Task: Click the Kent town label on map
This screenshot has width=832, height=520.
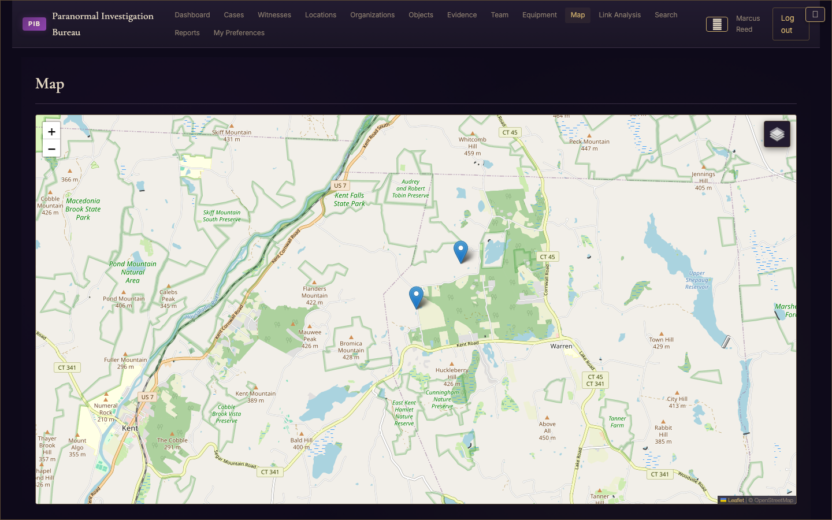Action: pyautogui.click(x=129, y=428)
